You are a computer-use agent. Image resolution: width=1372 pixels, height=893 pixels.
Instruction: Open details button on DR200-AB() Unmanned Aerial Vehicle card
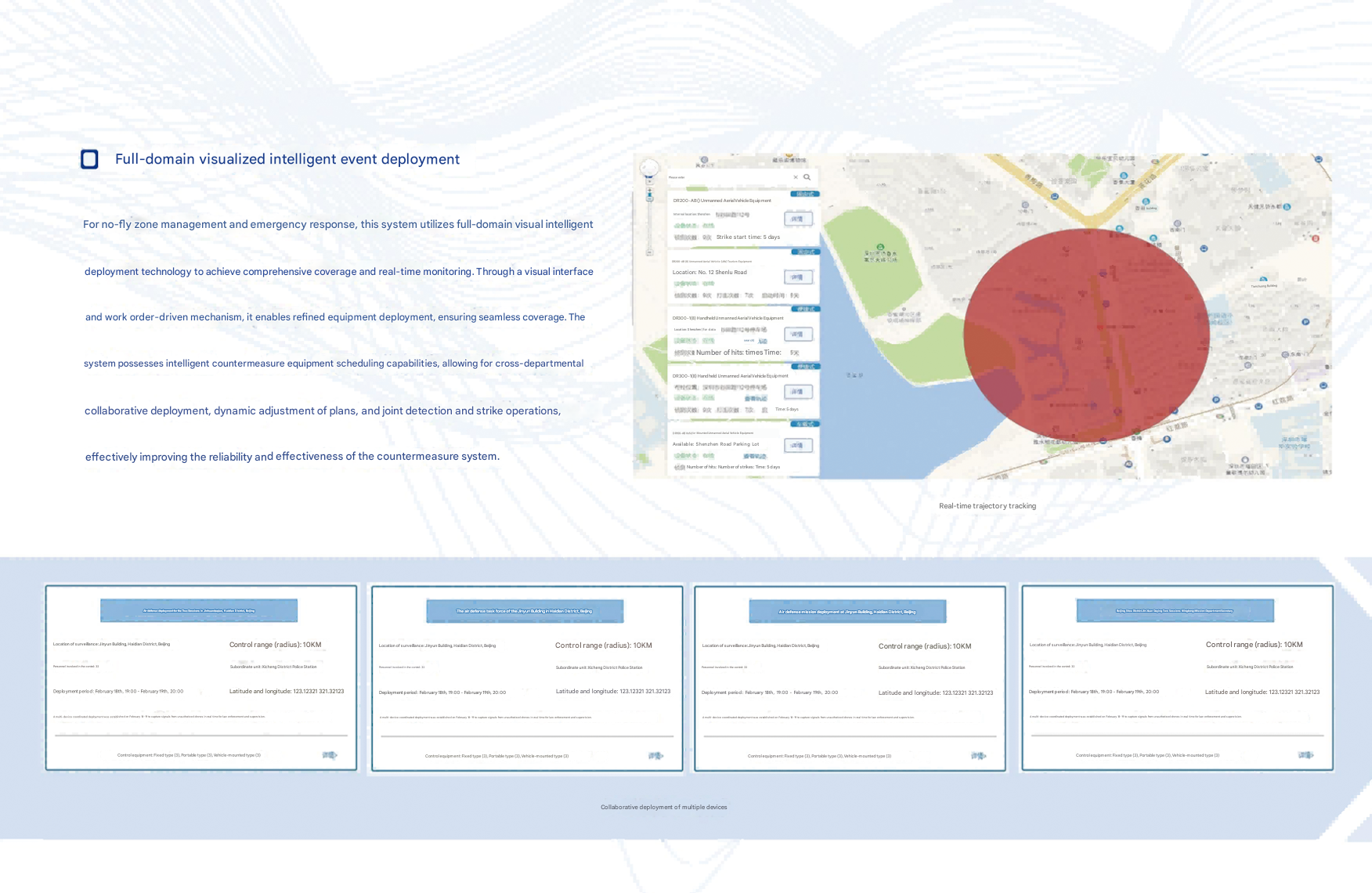click(x=798, y=219)
